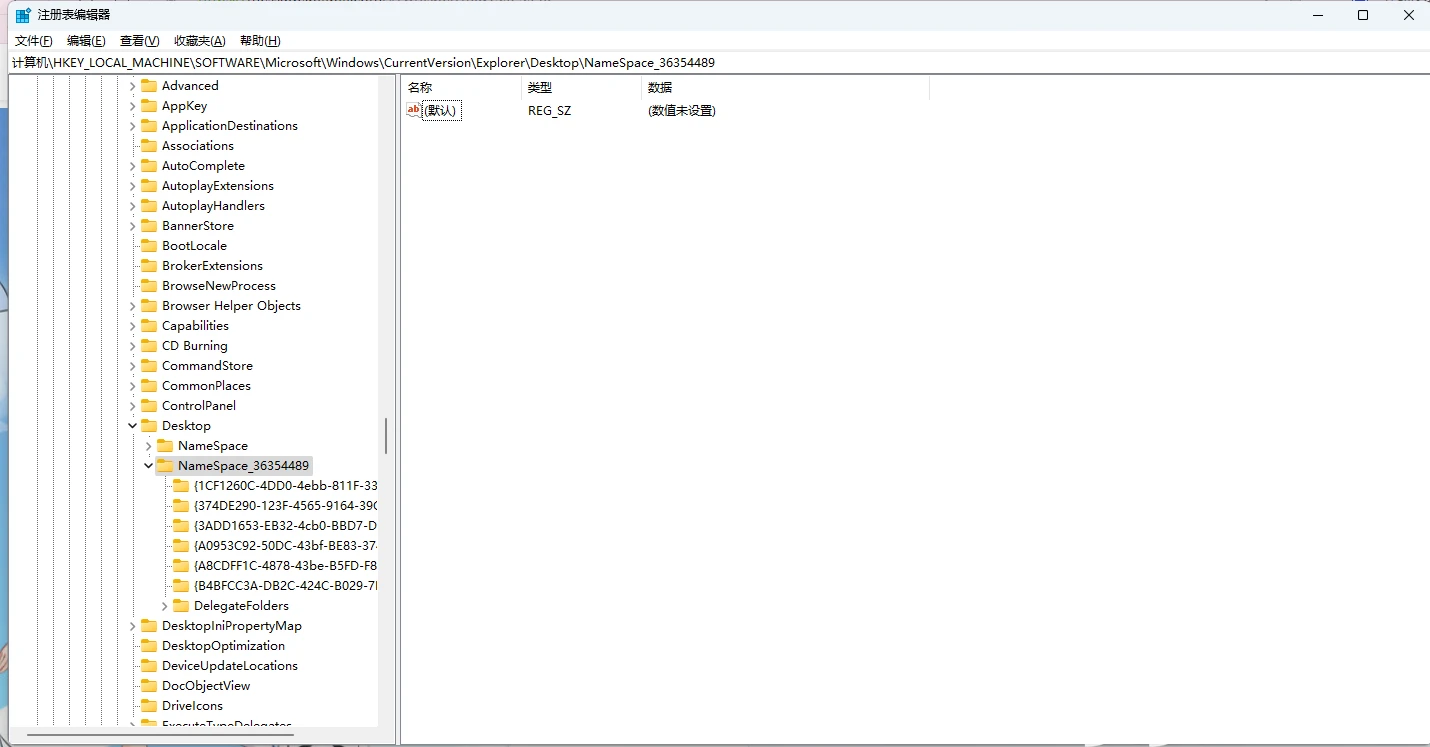Screen dimensions: 1430x747
Task: Select the AppKey folder icon
Action: 149,106
